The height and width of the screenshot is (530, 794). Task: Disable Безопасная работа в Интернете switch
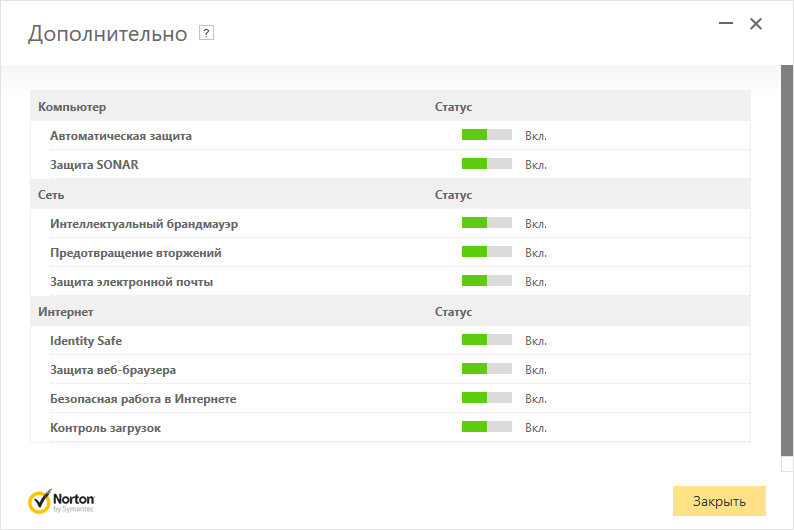(486, 398)
